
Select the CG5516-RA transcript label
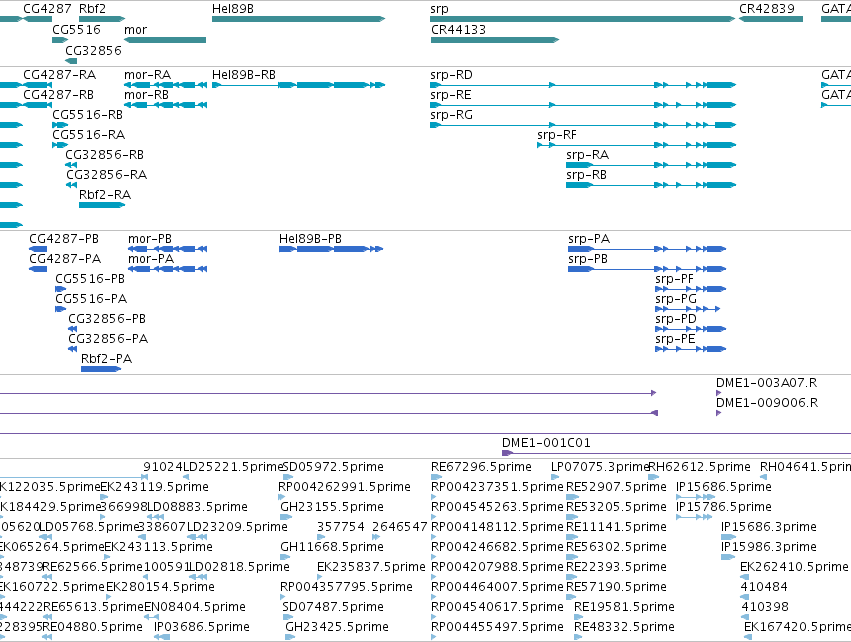coord(88,135)
